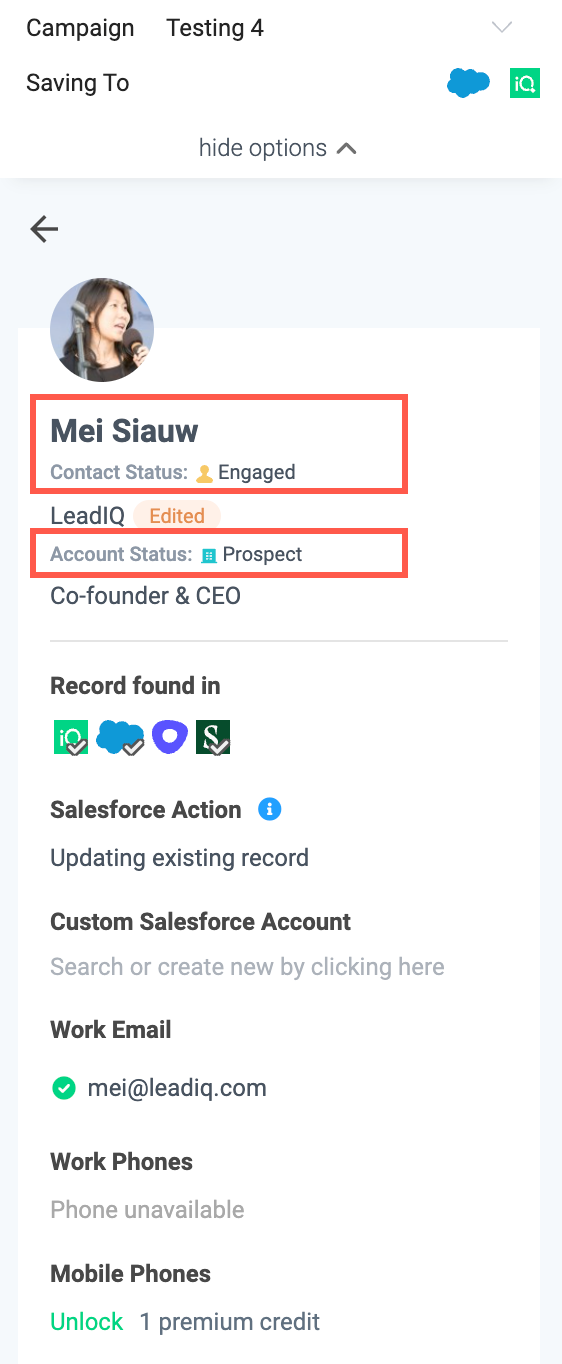Click the Custom Salesforce Account search field
This screenshot has width=562, height=1364.
(247, 967)
